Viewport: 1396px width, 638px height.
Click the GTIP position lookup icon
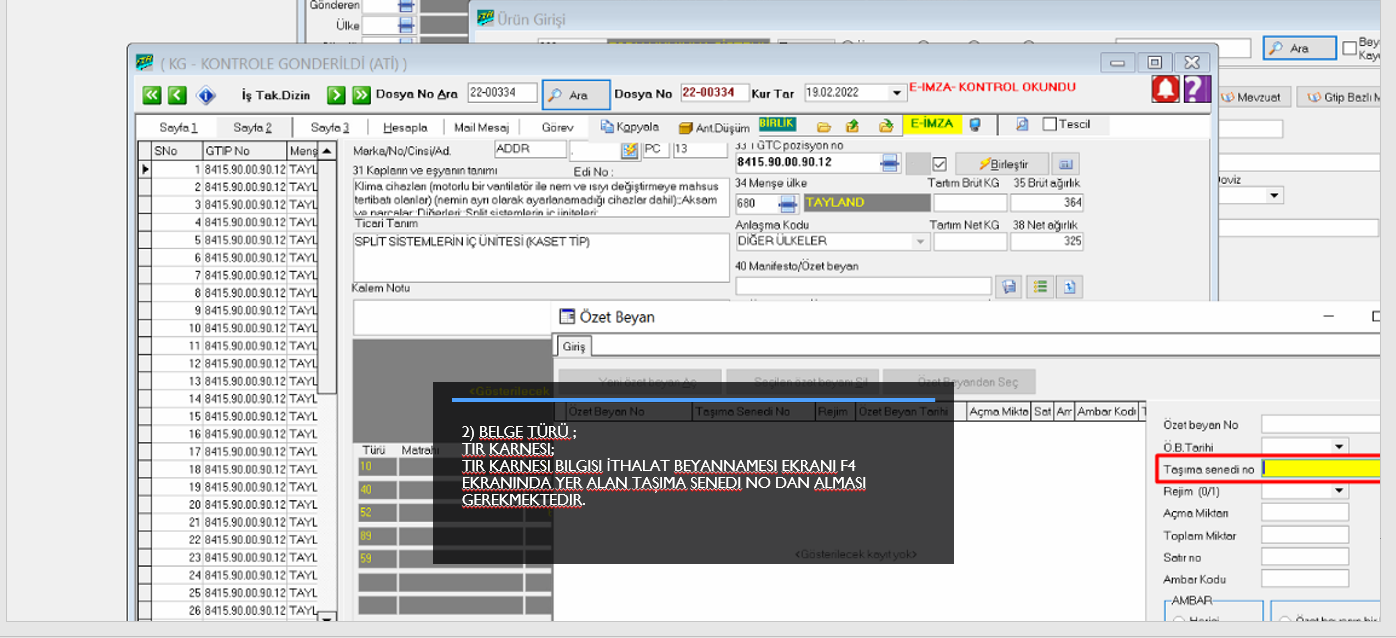point(890,163)
